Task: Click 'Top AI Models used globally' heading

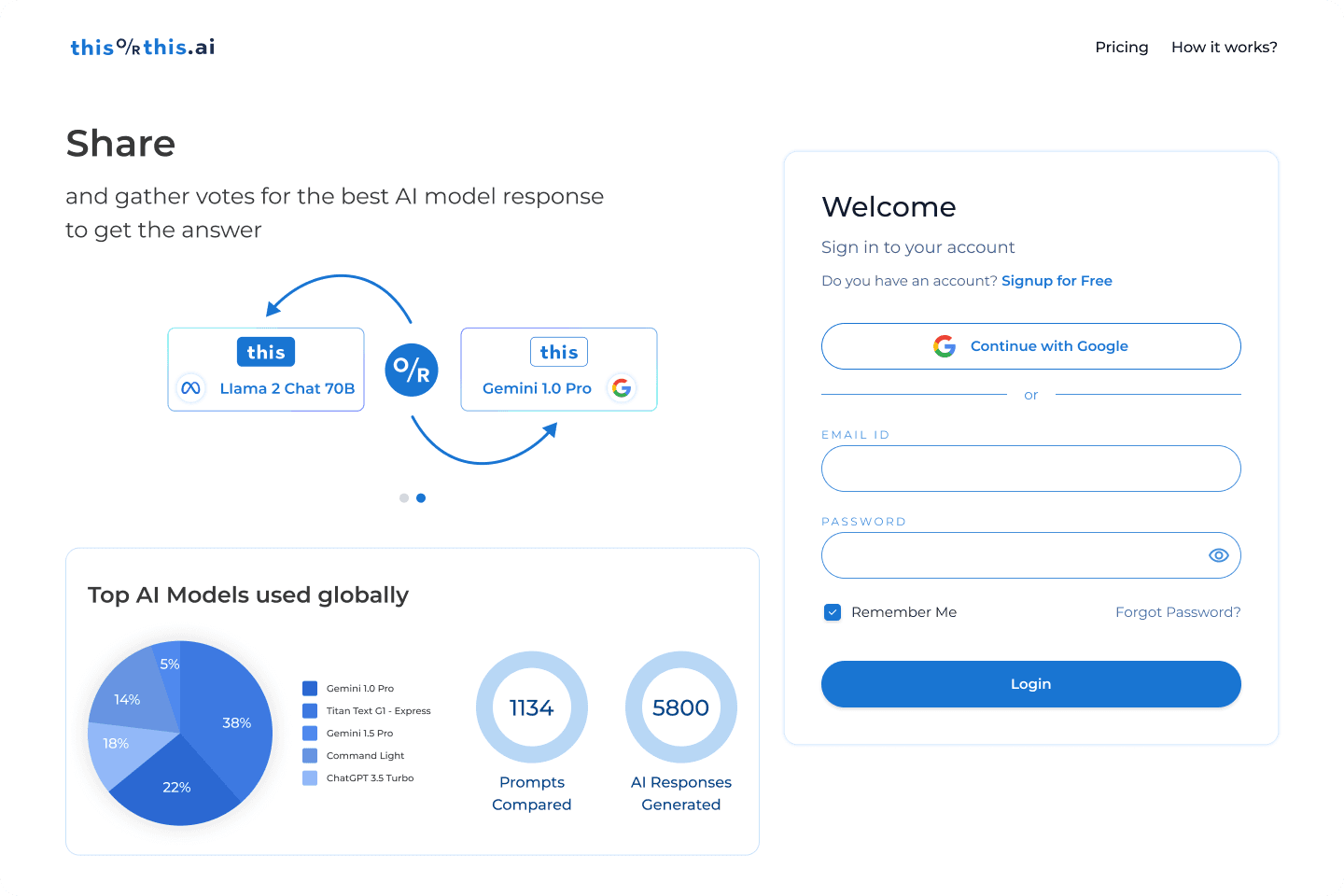Action: click(248, 595)
